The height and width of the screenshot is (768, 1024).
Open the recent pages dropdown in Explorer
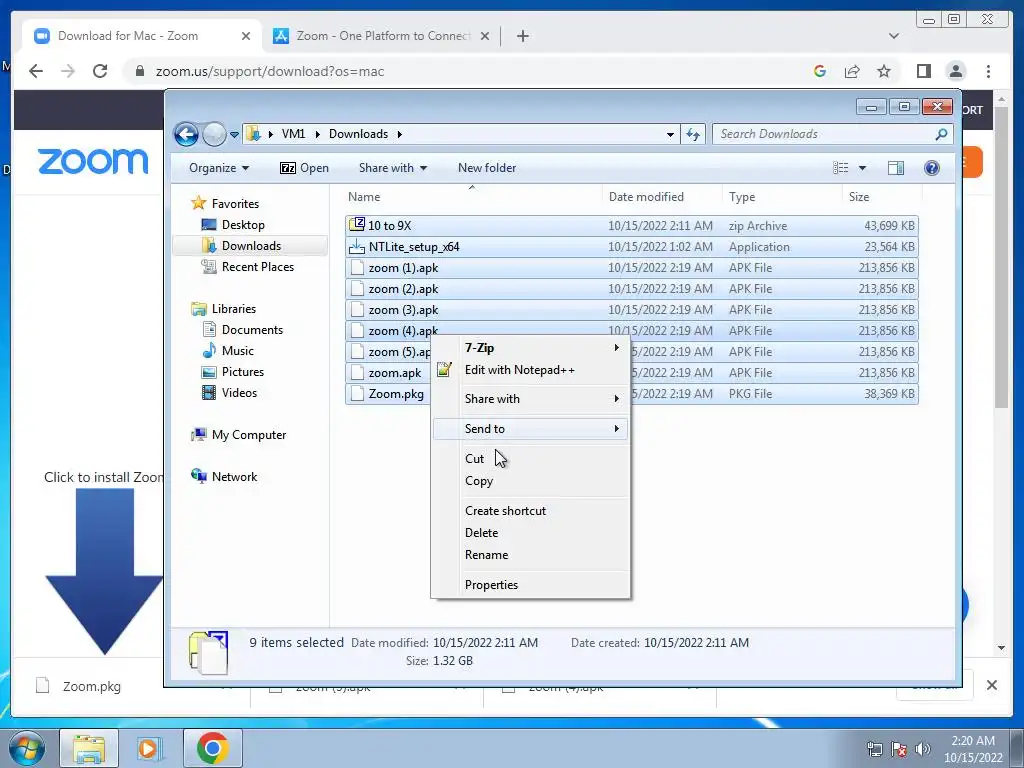(234, 135)
